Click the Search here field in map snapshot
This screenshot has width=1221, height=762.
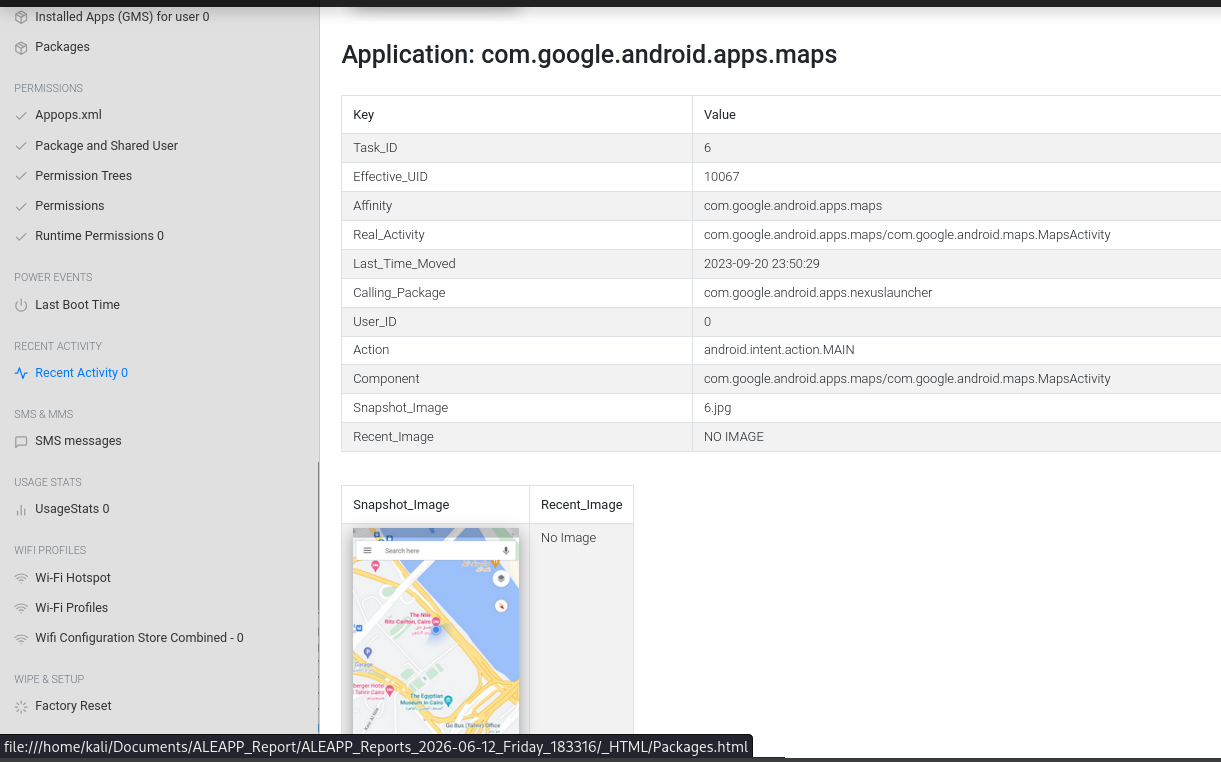(x=436, y=551)
